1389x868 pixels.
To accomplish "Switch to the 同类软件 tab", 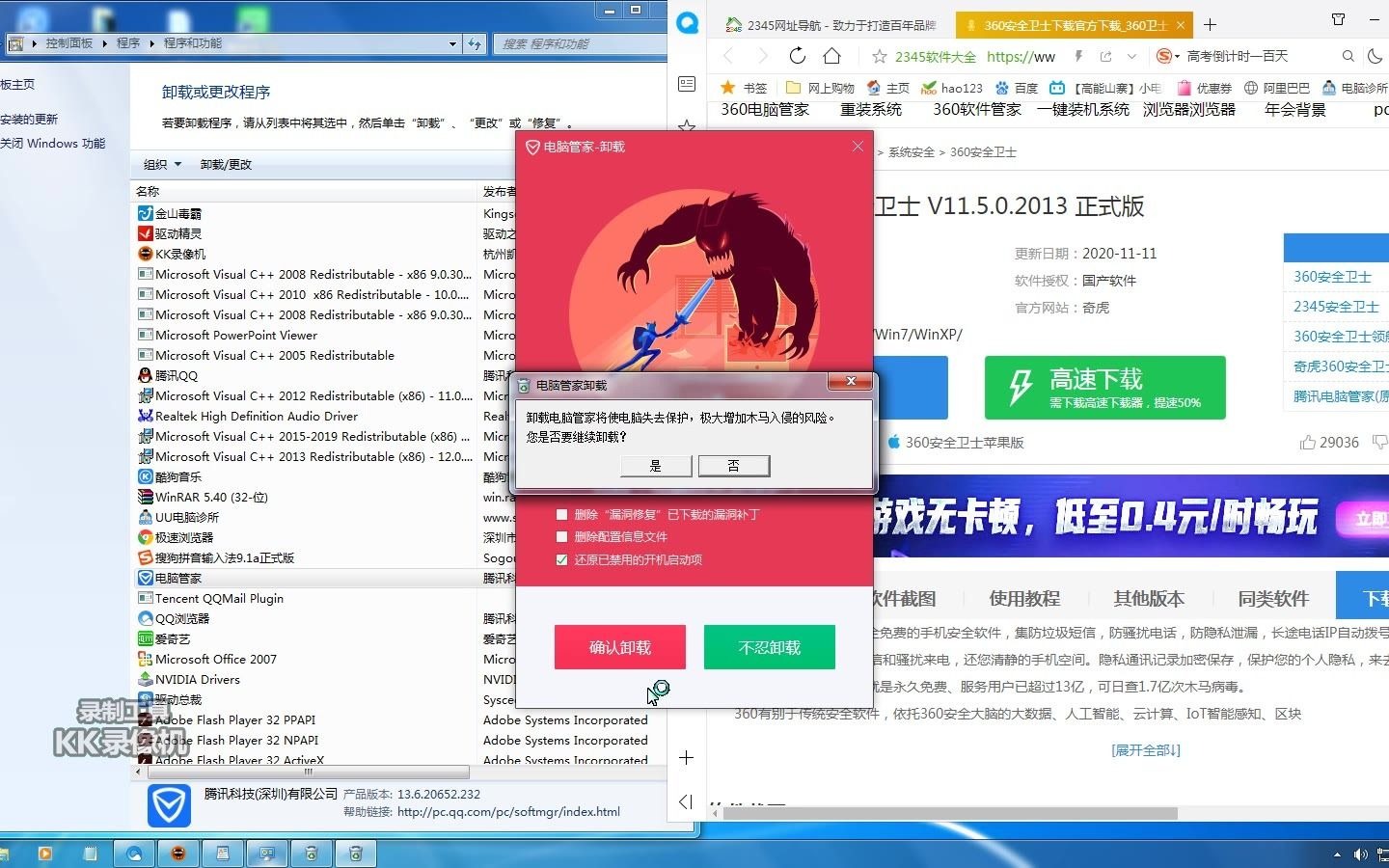I will coord(1273,599).
